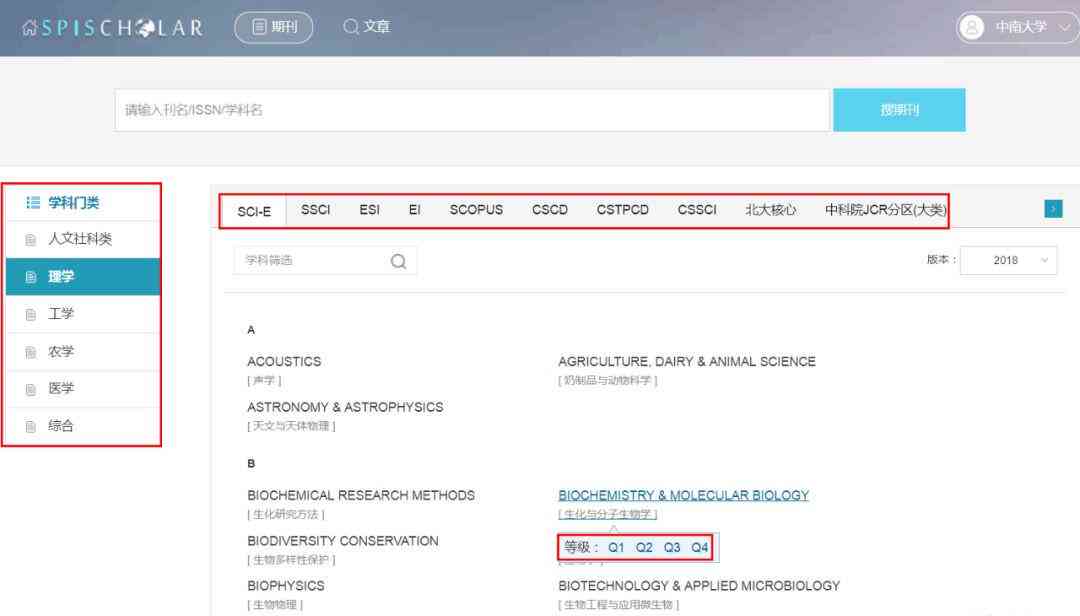Image resolution: width=1080 pixels, height=616 pixels.
Task: Select Q3 quartile level
Action: (672, 548)
